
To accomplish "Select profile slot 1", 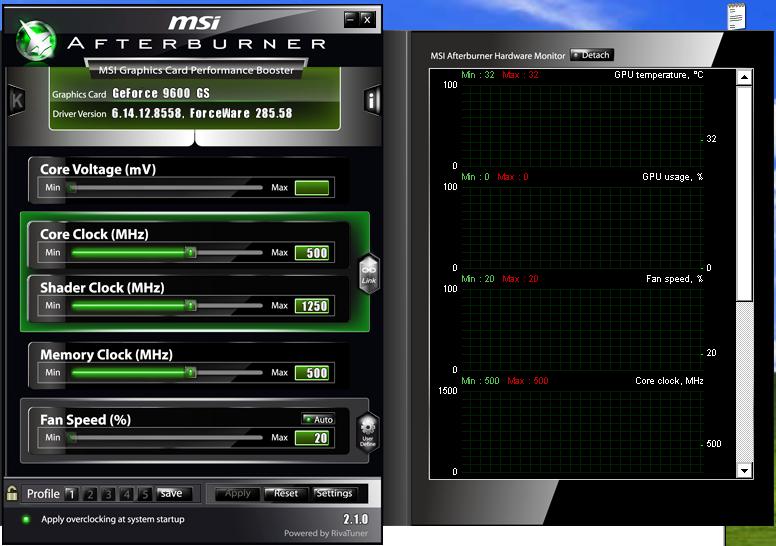I will 71,494.
